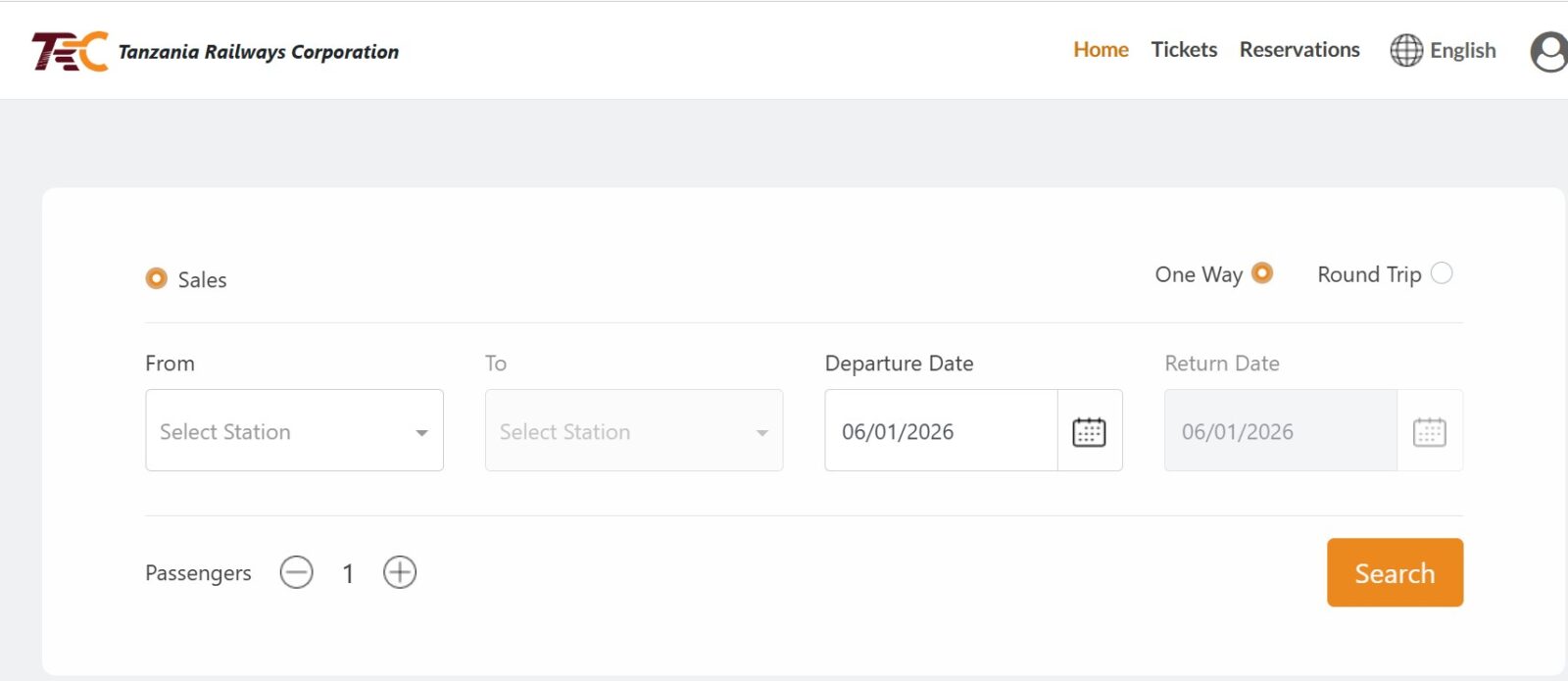Click the Tanzania Railways Corporation logo
This screenshot has width=1568, height=681.
tap(69, 51)
